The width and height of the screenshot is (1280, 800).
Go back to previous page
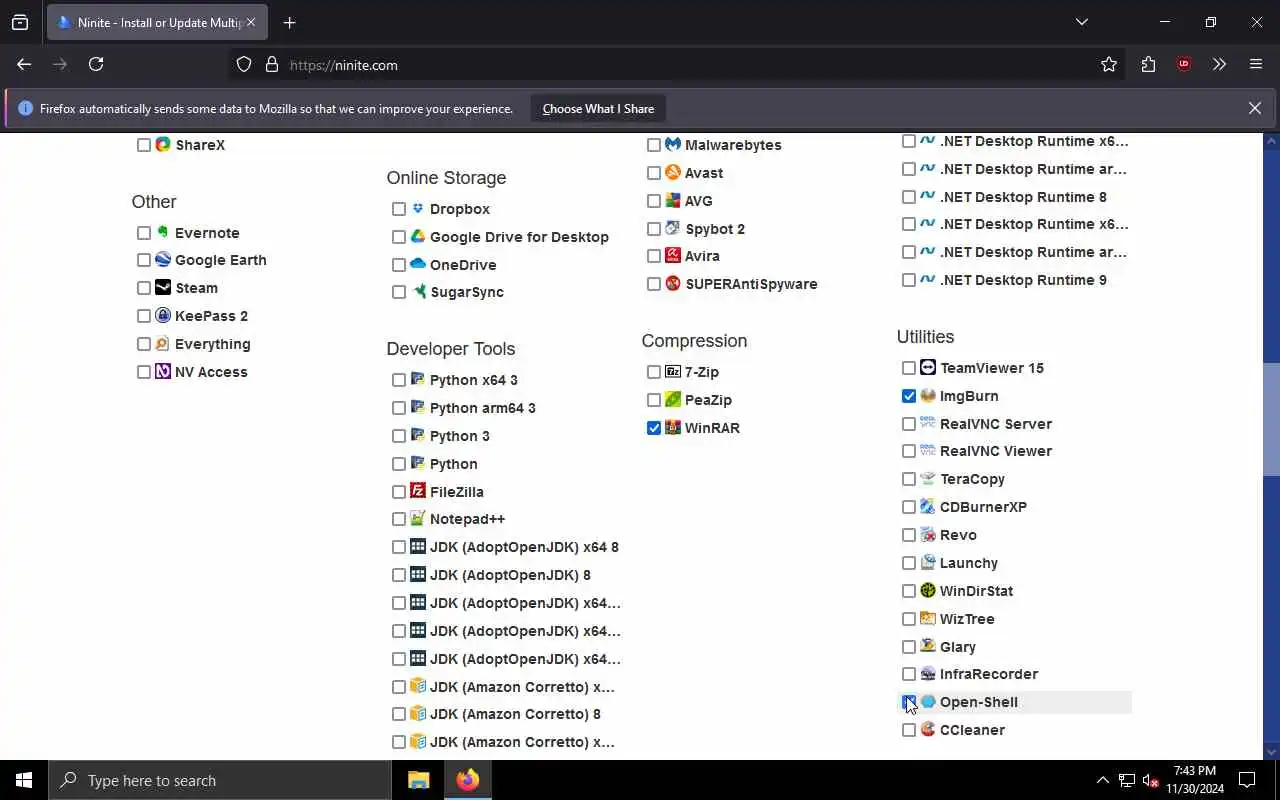pyautogui.click(x=24, y=64)
